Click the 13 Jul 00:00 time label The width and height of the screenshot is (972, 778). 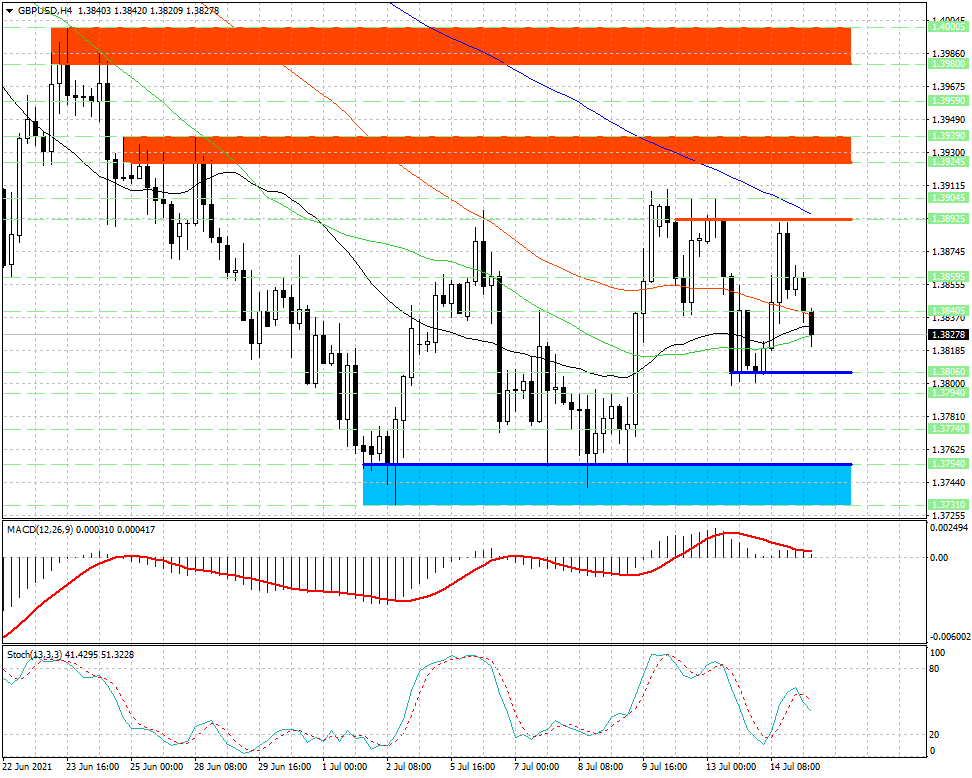732,767
